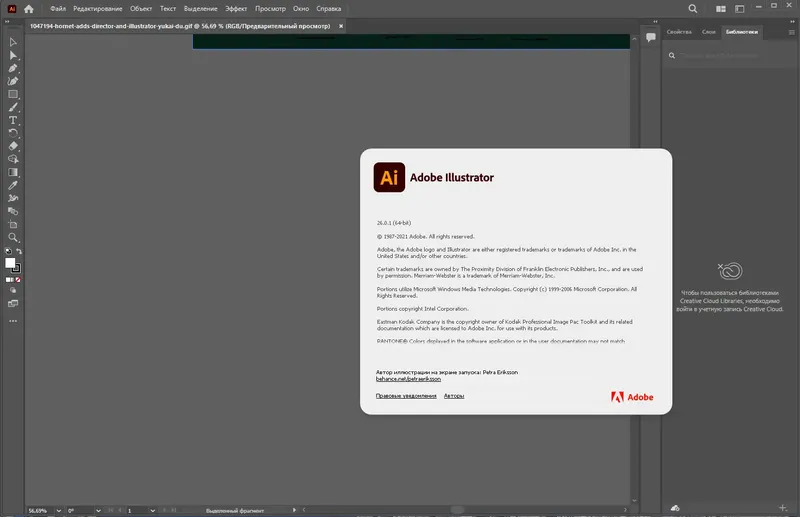
Task: Open behance.net/petraeriksson link
Action: [x=408, y=379]
